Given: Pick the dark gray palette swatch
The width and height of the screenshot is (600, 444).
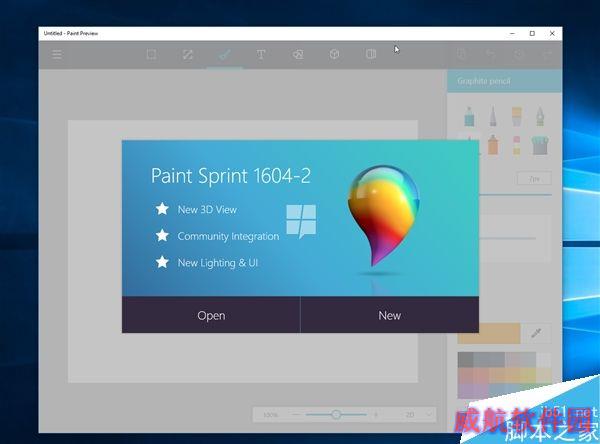Looking at the screenshot, I should click(465, 360).
